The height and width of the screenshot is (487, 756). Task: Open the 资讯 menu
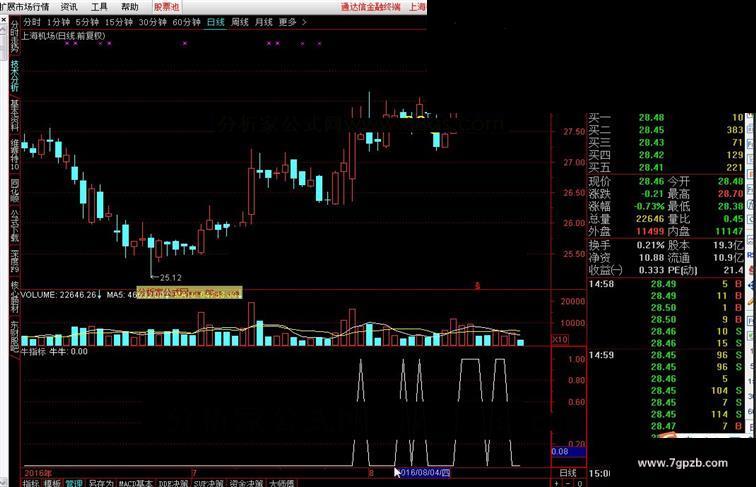69,7
